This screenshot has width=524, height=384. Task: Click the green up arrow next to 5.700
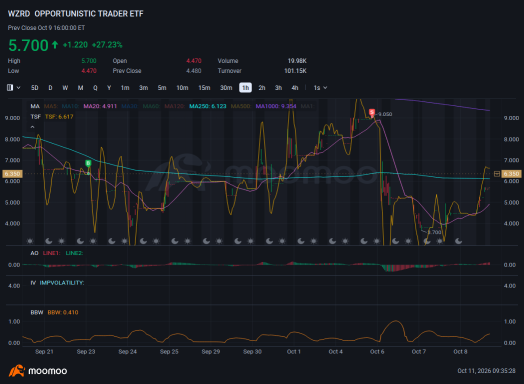coord(55,45)
